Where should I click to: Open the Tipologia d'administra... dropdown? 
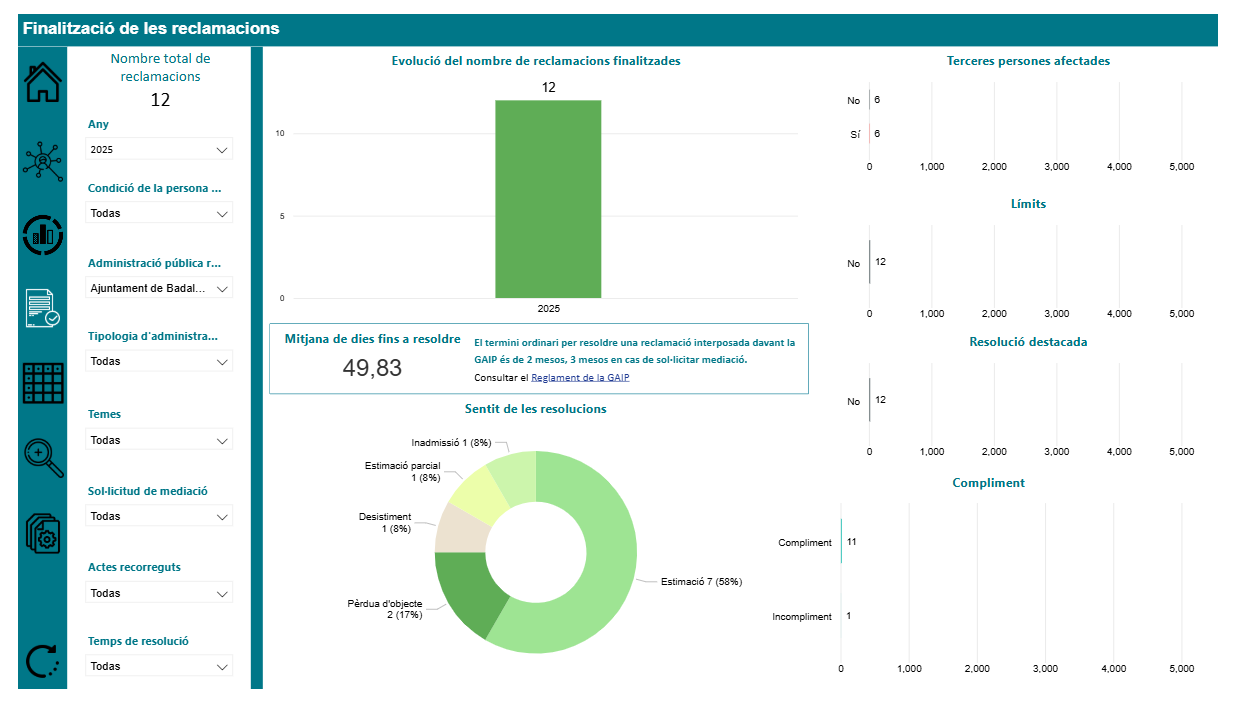159,361
